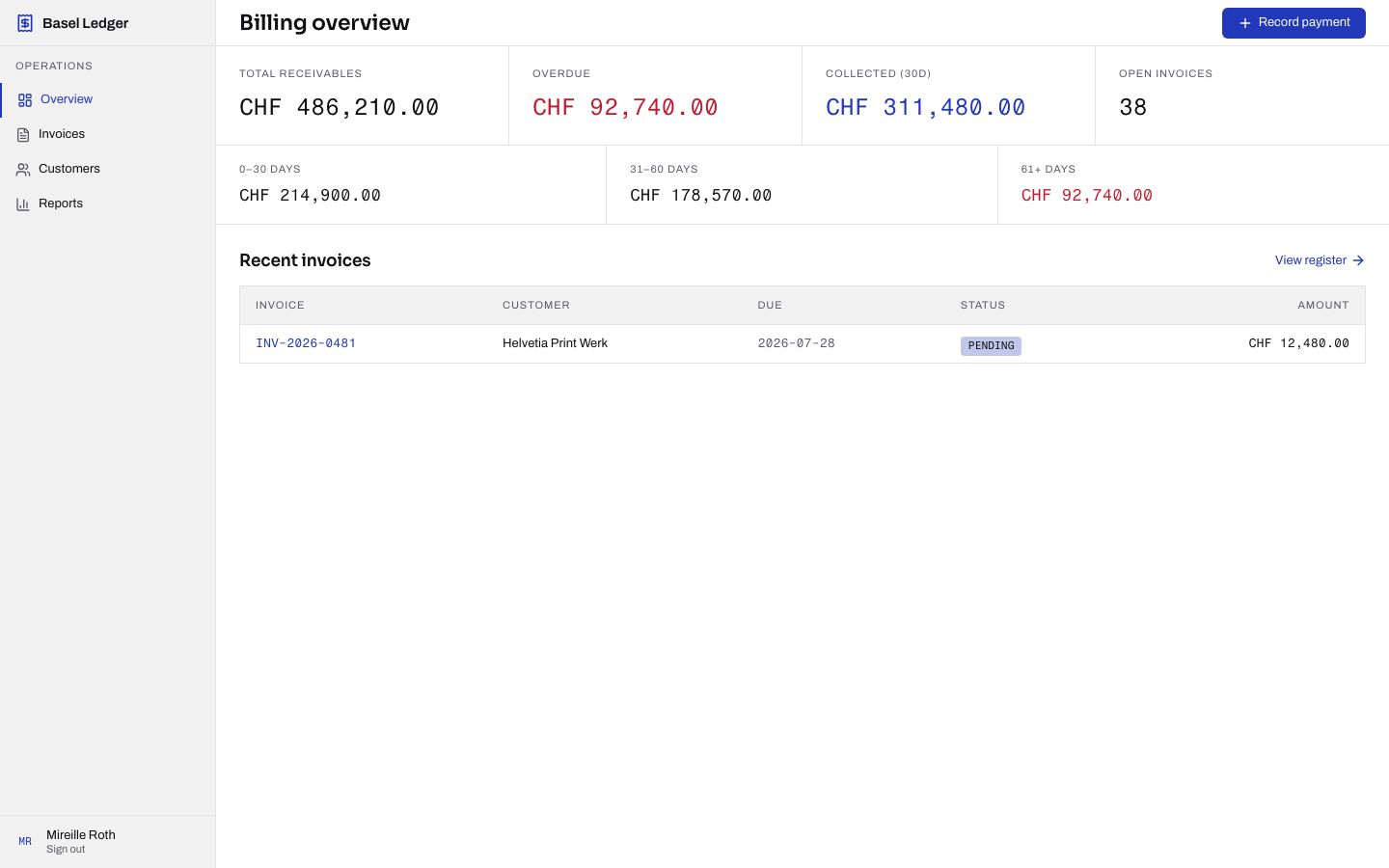Click the amount CHF 12,480.00
The image size is (1389, 868).
tap(1298, 343)
